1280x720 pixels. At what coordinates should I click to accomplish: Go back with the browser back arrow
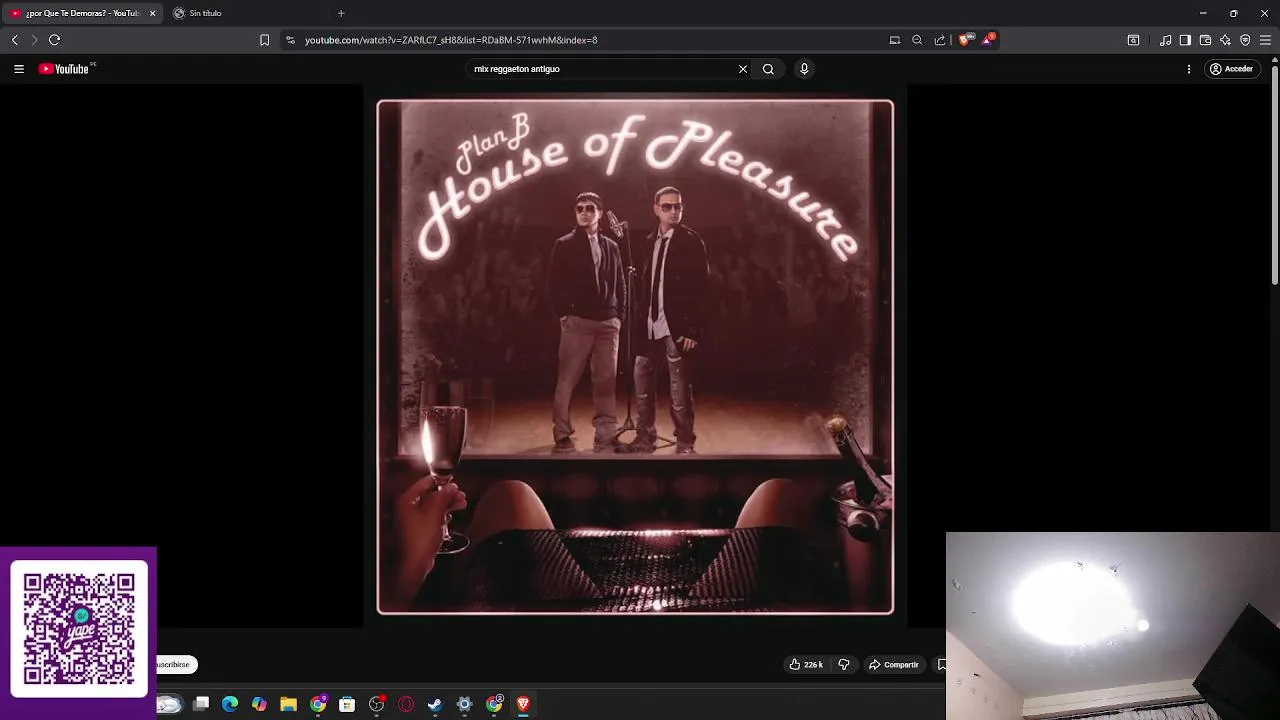pos(14,40)
